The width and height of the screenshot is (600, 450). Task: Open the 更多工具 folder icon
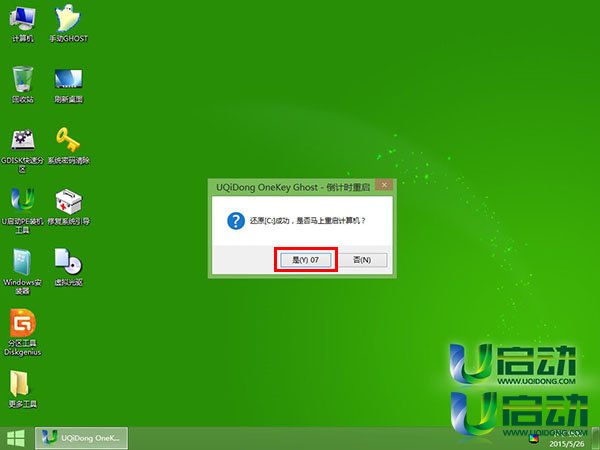(22, 389)
